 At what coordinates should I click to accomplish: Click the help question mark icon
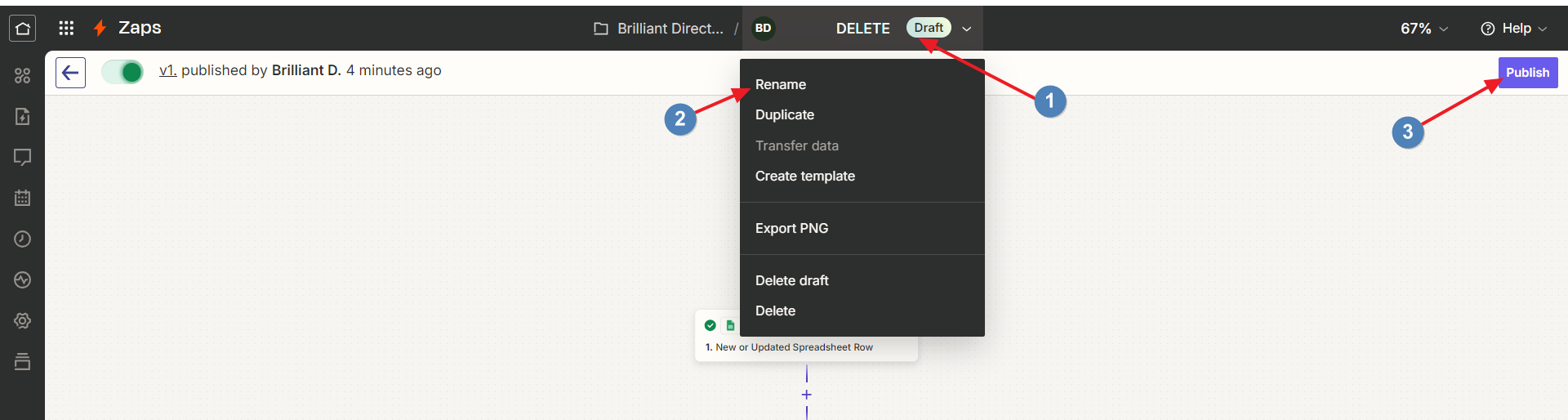[1488, 29]
